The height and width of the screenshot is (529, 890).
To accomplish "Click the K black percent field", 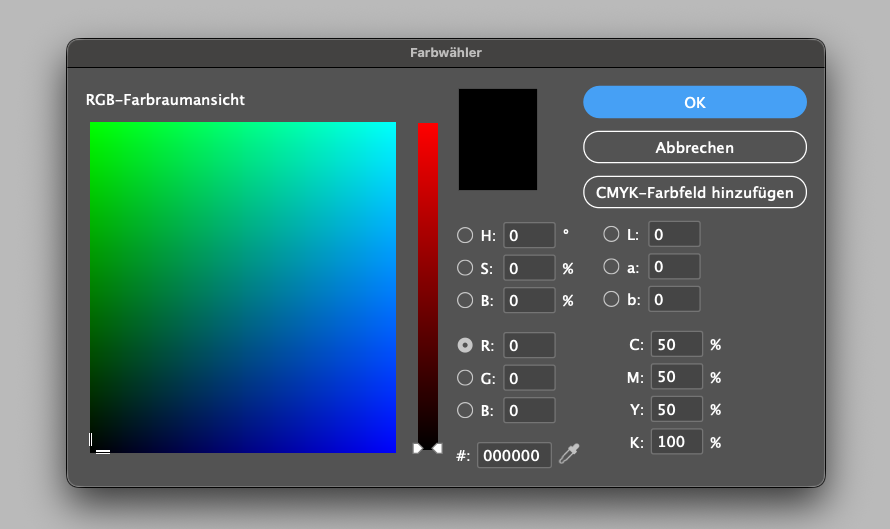I will tap(677, 442).
